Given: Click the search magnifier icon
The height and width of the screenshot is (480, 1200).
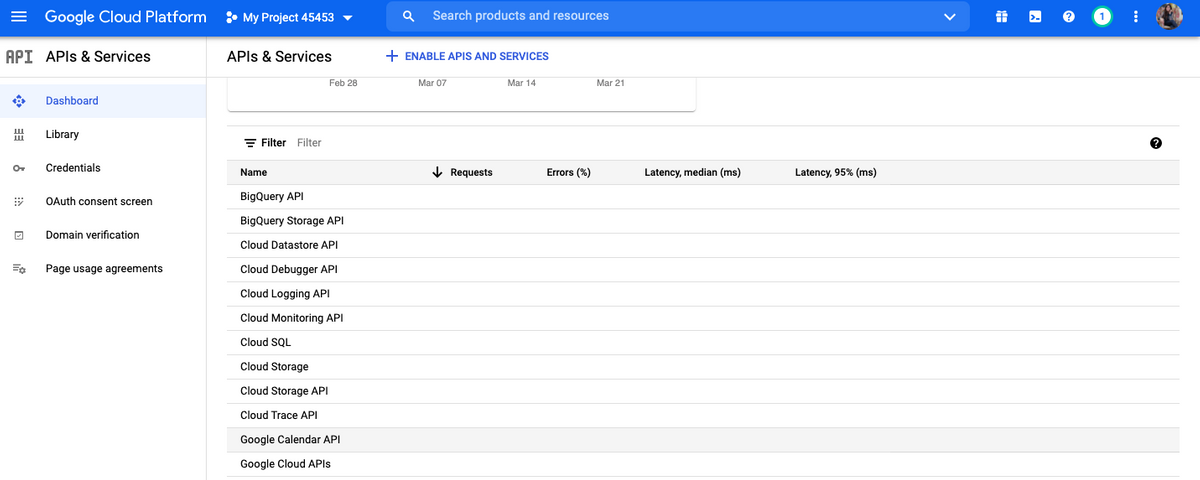Looking at the screenshot, I should 408,17.
